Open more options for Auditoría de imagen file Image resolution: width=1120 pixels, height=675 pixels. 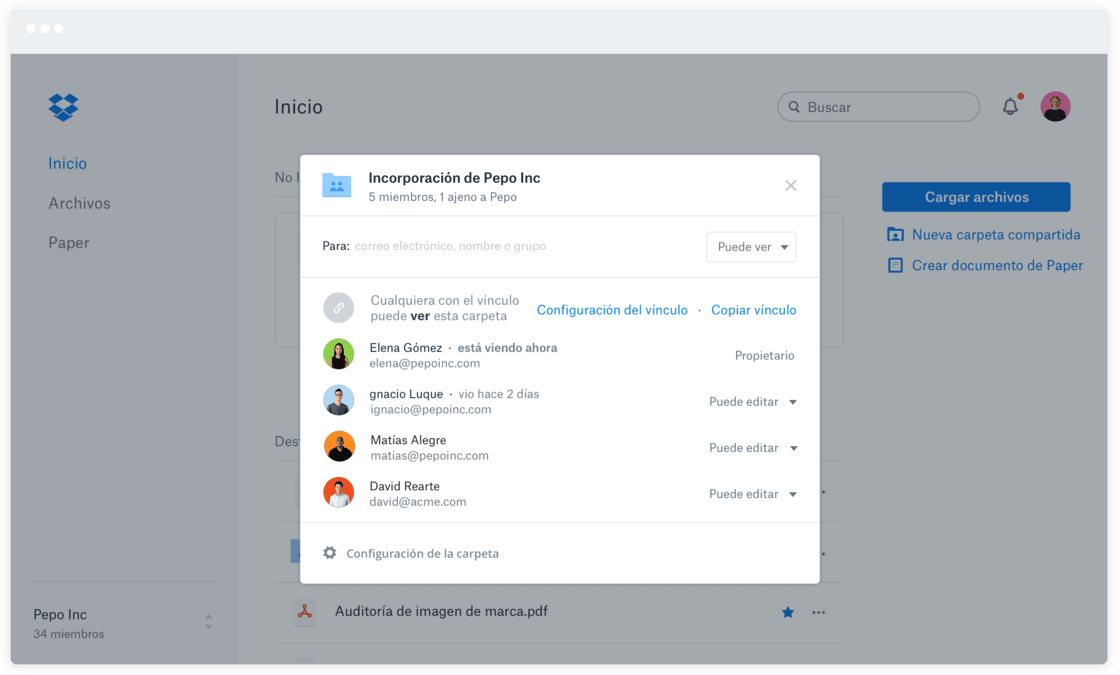tap(819, 612)
